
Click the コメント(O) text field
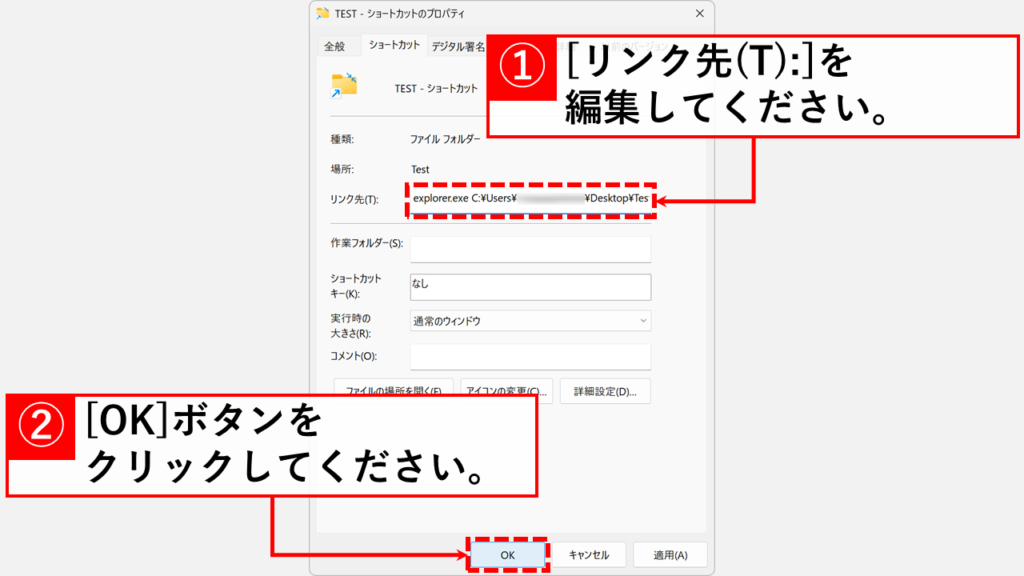[x=530, y=357]
